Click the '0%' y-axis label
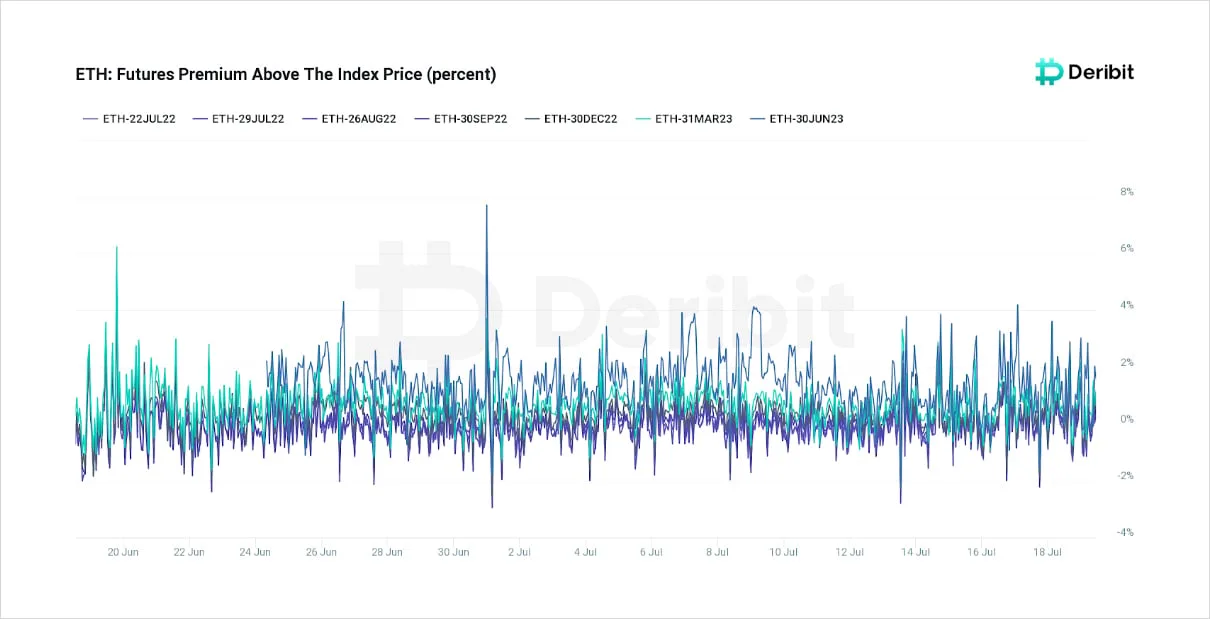The height and width of the screenshot is (619, 1210). pyautogui.click(x=1126, y=419)
